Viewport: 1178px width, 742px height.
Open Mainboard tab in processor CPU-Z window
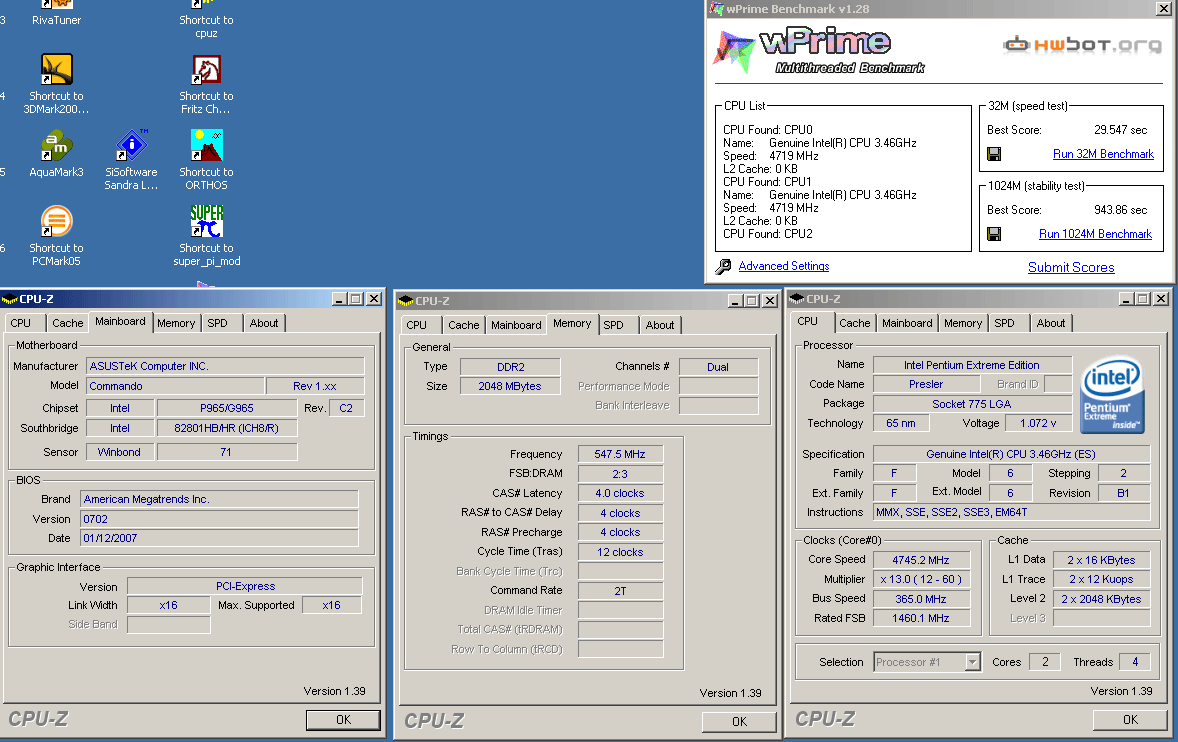tap(907, 323)
